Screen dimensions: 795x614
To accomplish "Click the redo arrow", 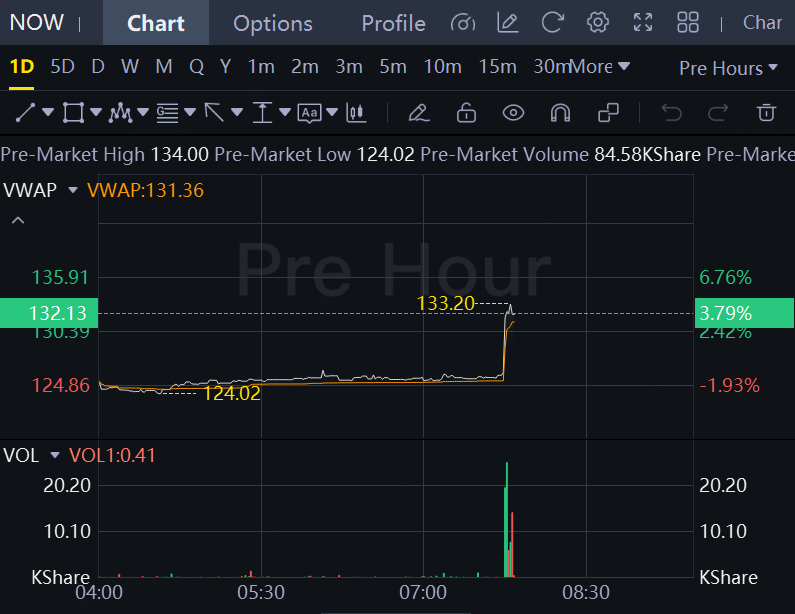I will [718, 113].
